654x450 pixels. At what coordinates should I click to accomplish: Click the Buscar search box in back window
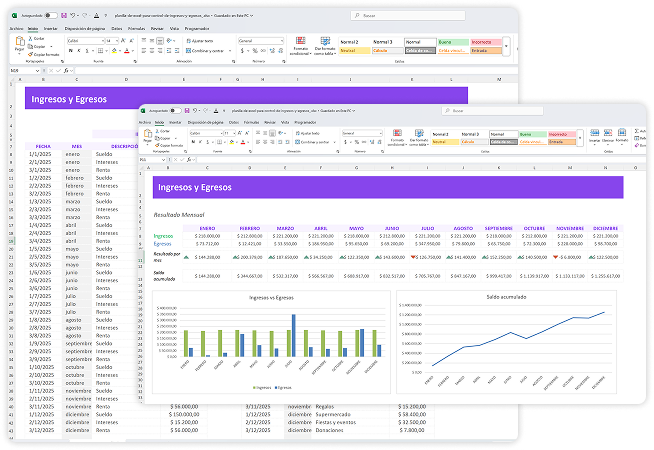pyautogui.click(x=407, y=15)
